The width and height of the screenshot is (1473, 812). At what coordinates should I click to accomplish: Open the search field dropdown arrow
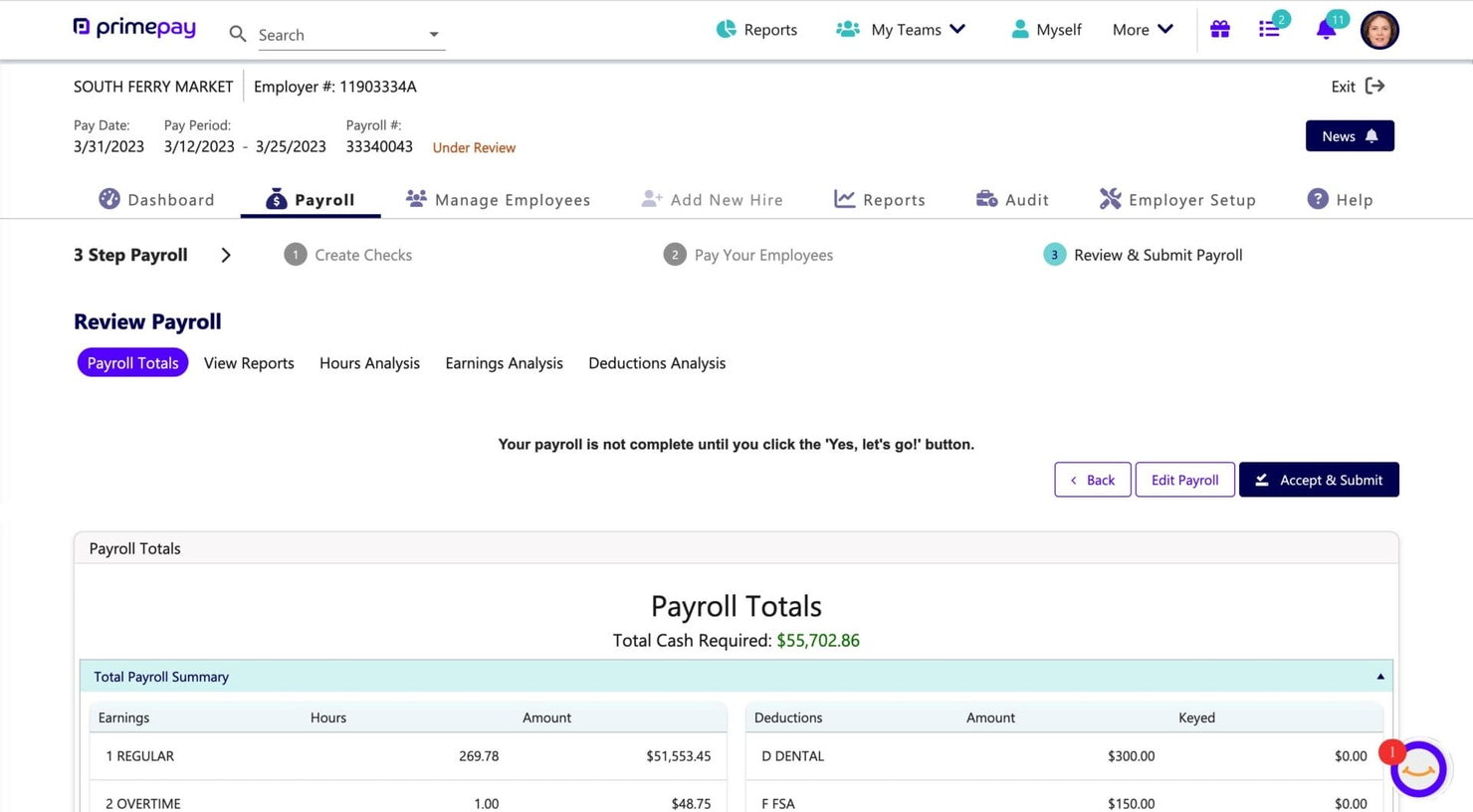(x=434, y=35)
